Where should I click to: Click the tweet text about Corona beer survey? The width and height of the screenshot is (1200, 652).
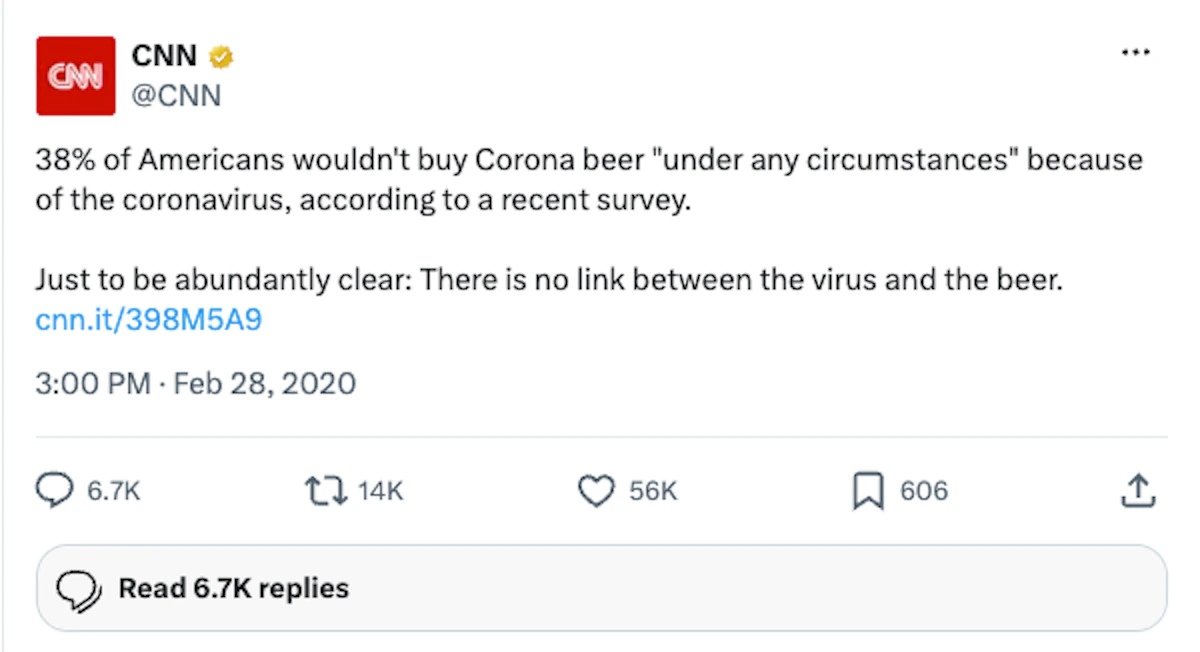coord(589,180)
